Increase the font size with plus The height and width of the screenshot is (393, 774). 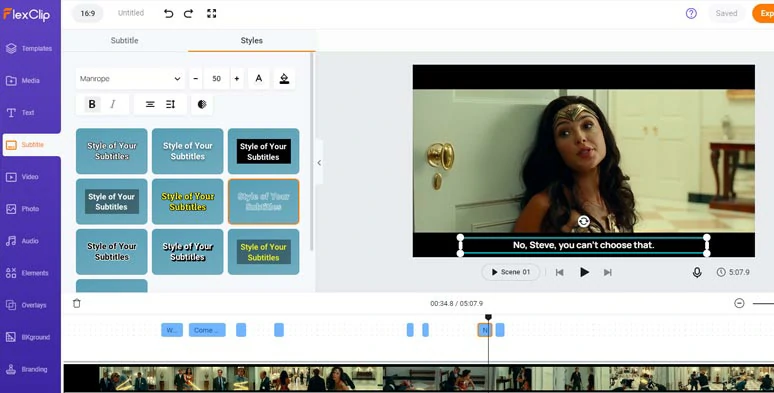237,79
